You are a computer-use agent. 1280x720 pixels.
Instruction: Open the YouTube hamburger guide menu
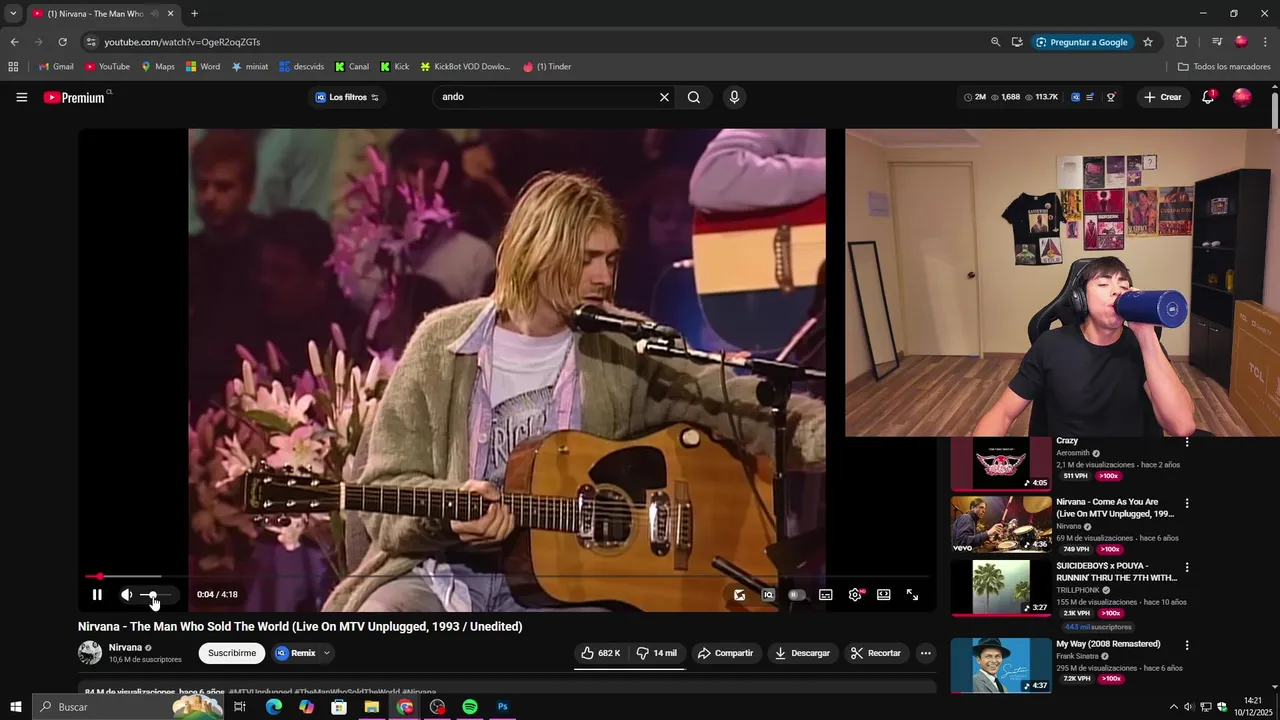pyautogui.click(x=21, y=97)
